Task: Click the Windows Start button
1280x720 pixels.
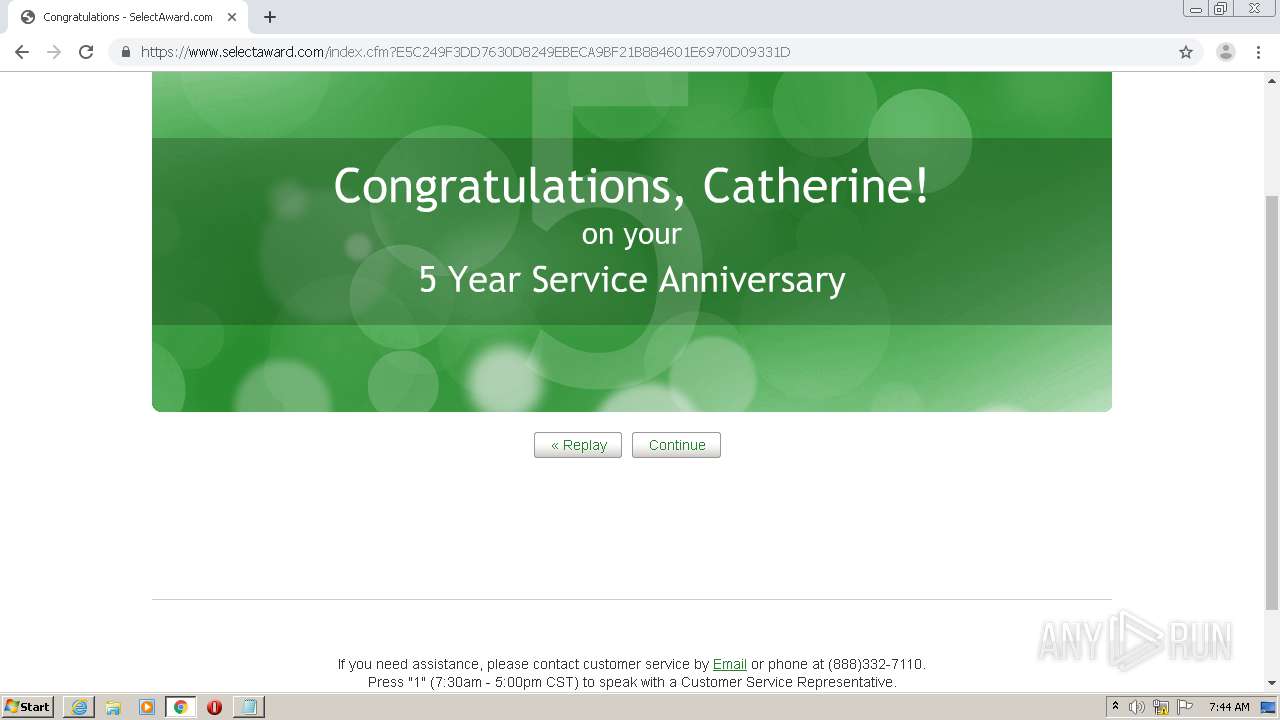Action: coord(28,706)
